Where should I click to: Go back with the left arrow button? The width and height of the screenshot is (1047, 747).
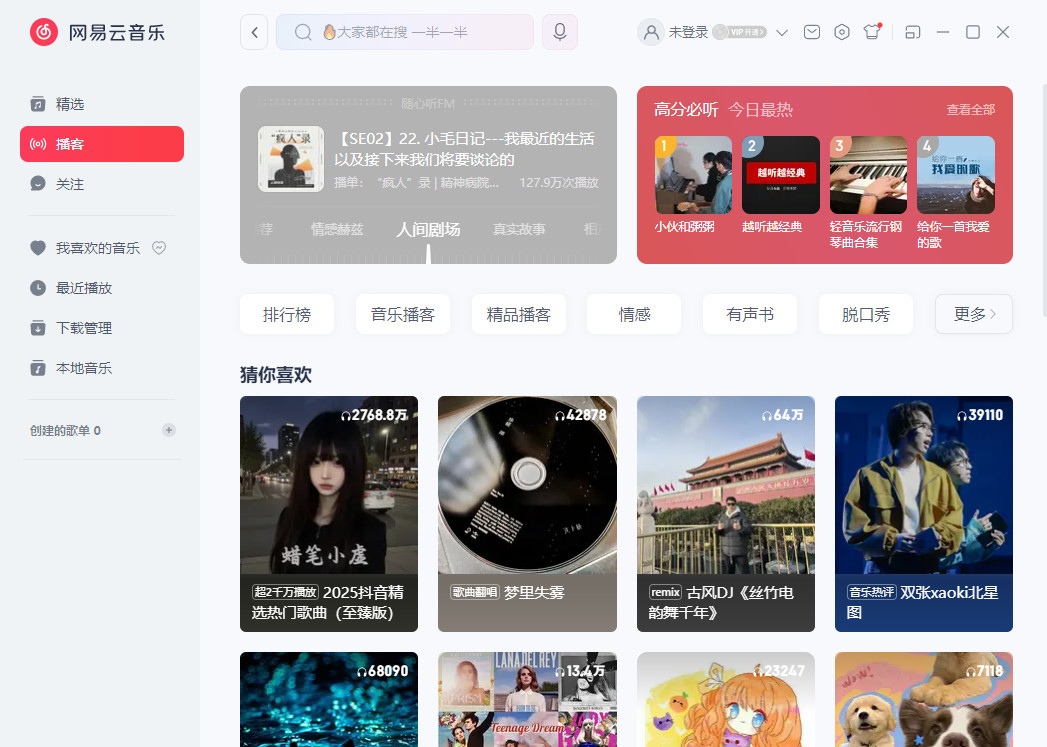pyautogui.click(x=254, y=32)
